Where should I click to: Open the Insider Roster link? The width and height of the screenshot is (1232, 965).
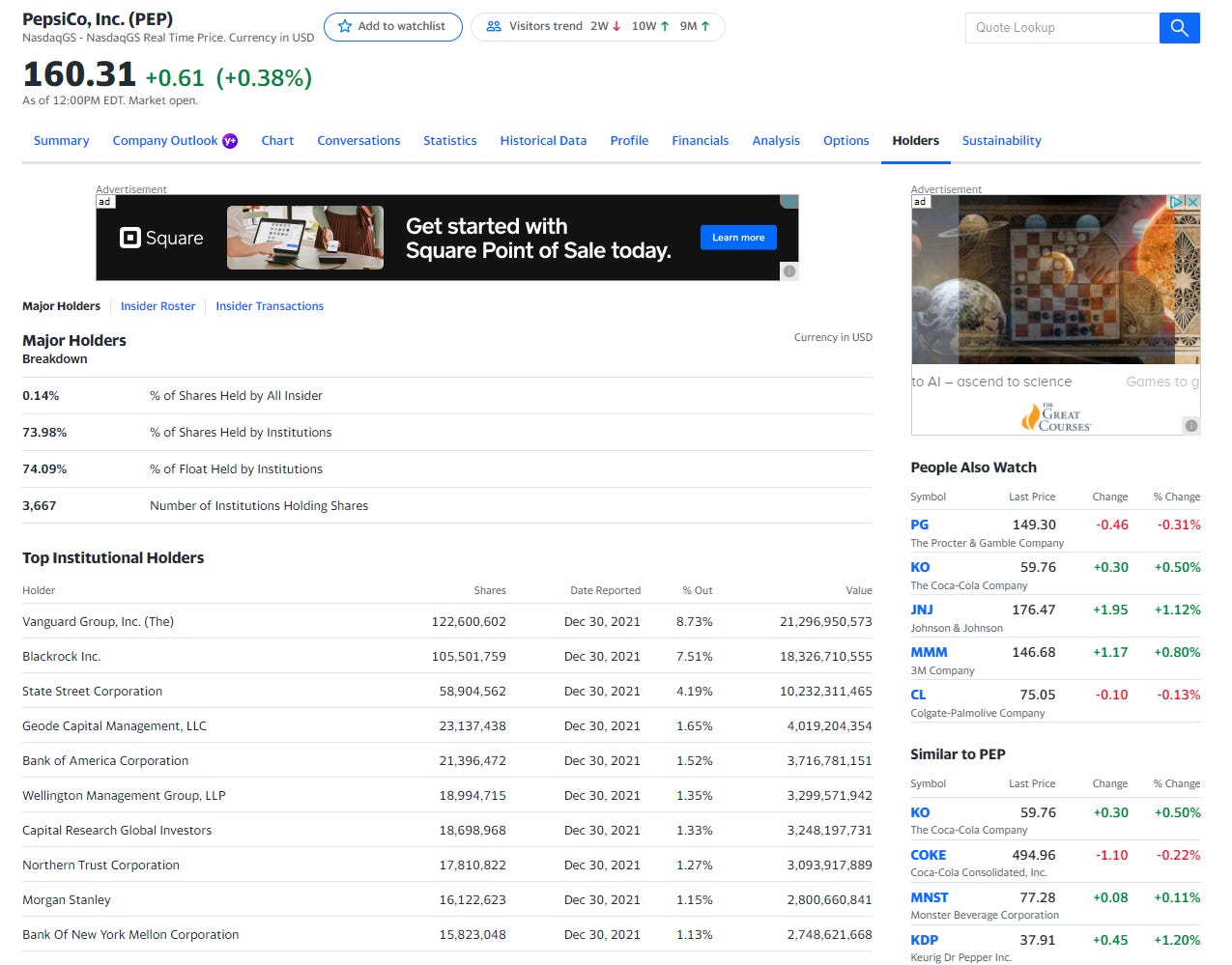(x=158, y=306)
